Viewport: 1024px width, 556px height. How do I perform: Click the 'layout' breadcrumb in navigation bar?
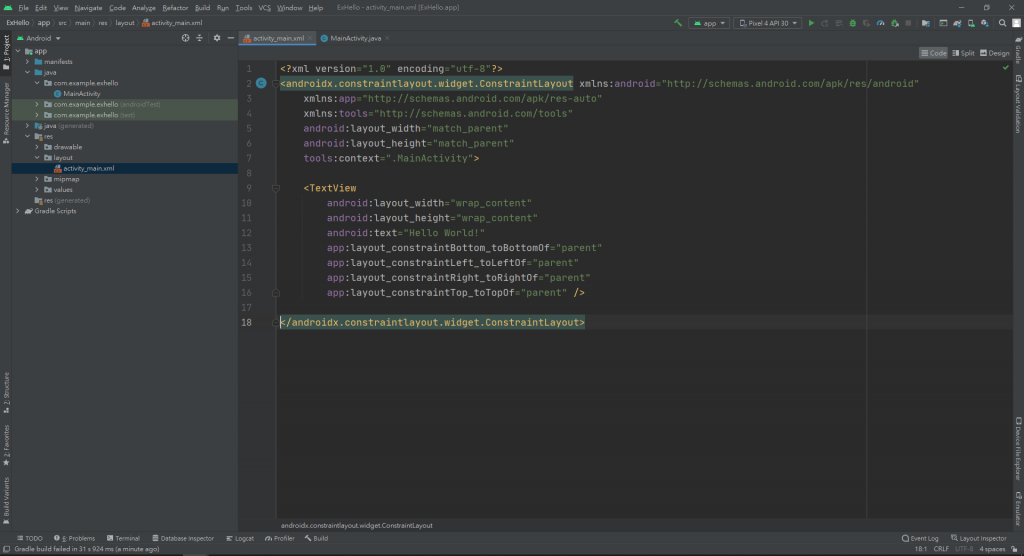[x=125, y=23]
